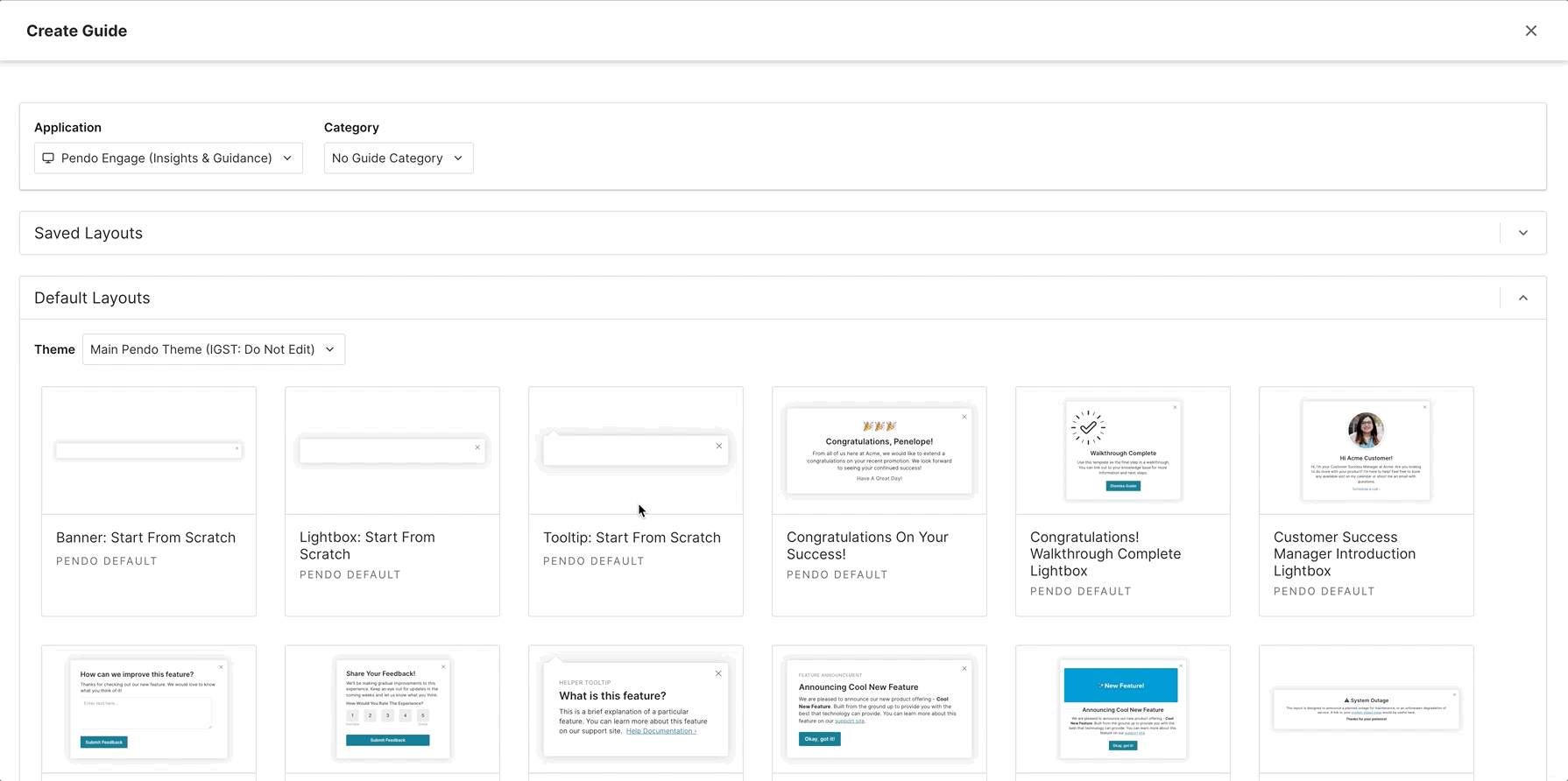Expand the Saved Layouts section chevron
Viewport: 1568px width, 781px height.
pyautogui.click(x=1523, y=233)
